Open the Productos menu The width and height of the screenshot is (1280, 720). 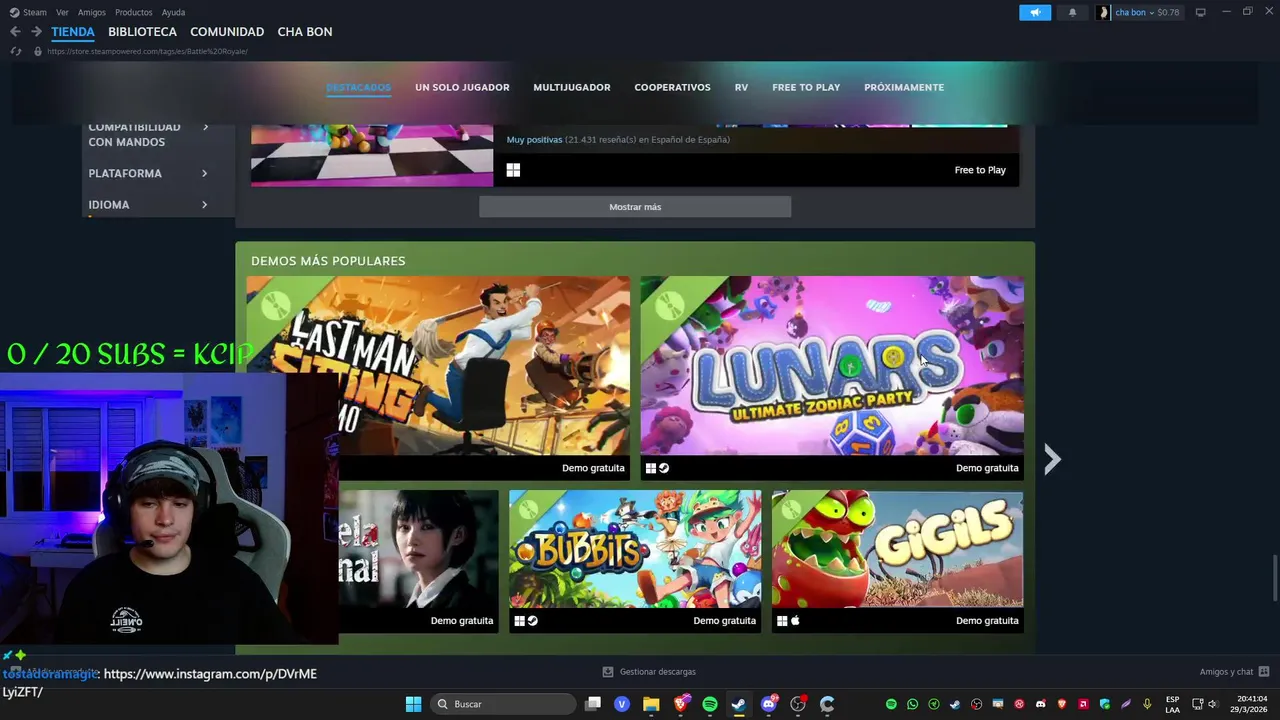point(134,12)
